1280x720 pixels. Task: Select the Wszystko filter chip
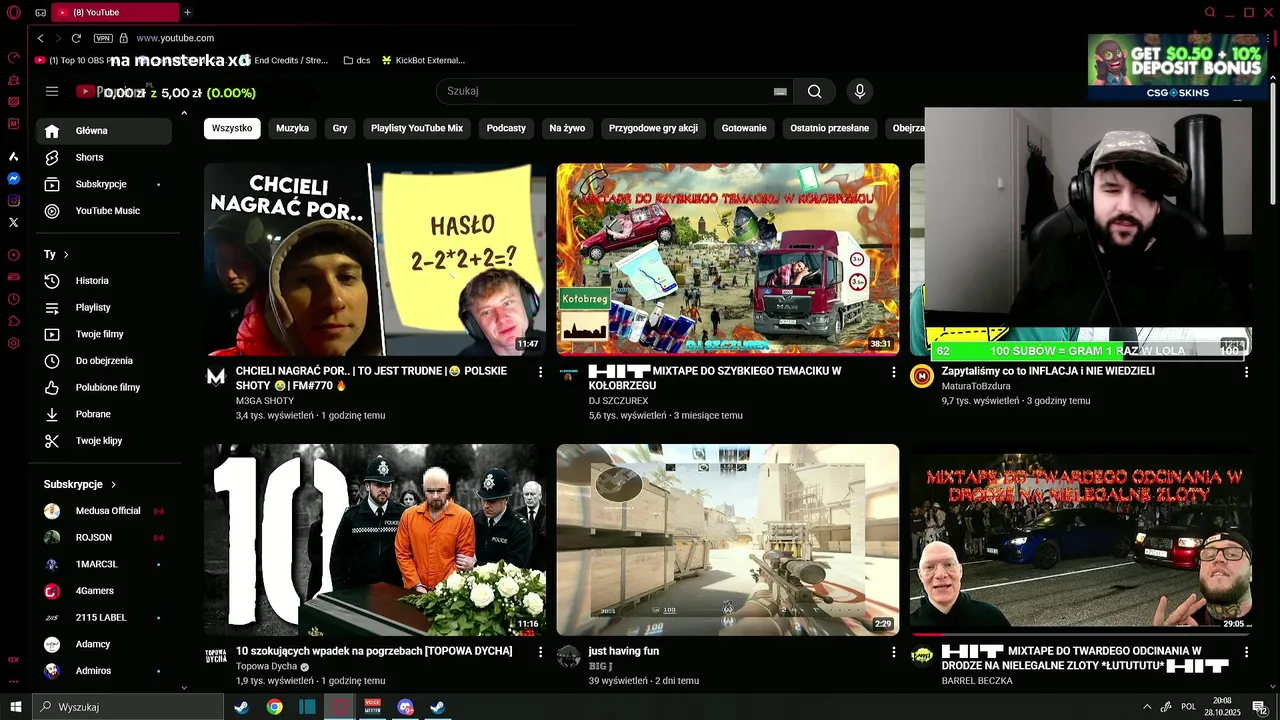232,128
